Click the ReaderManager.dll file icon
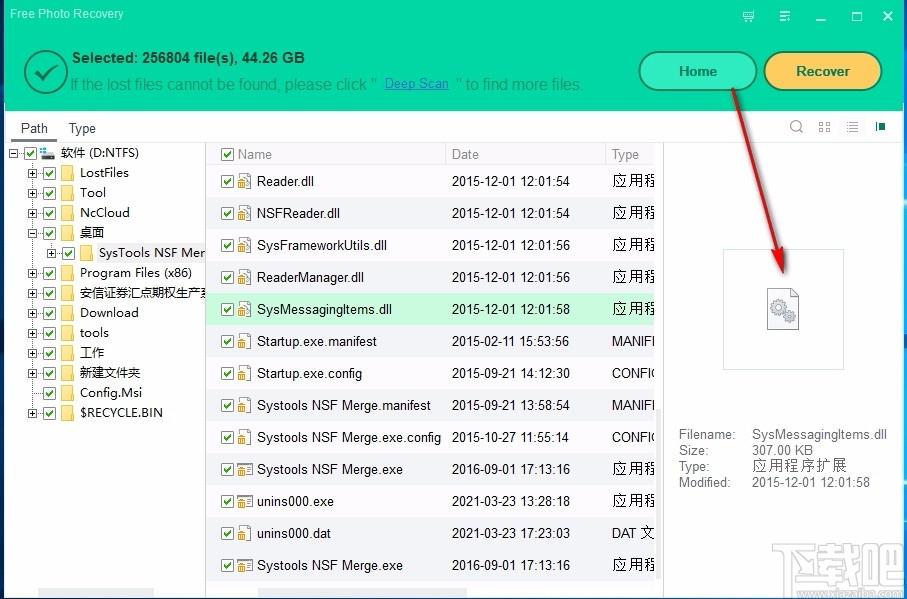907x599 pixels. click(x=244, y=278)
